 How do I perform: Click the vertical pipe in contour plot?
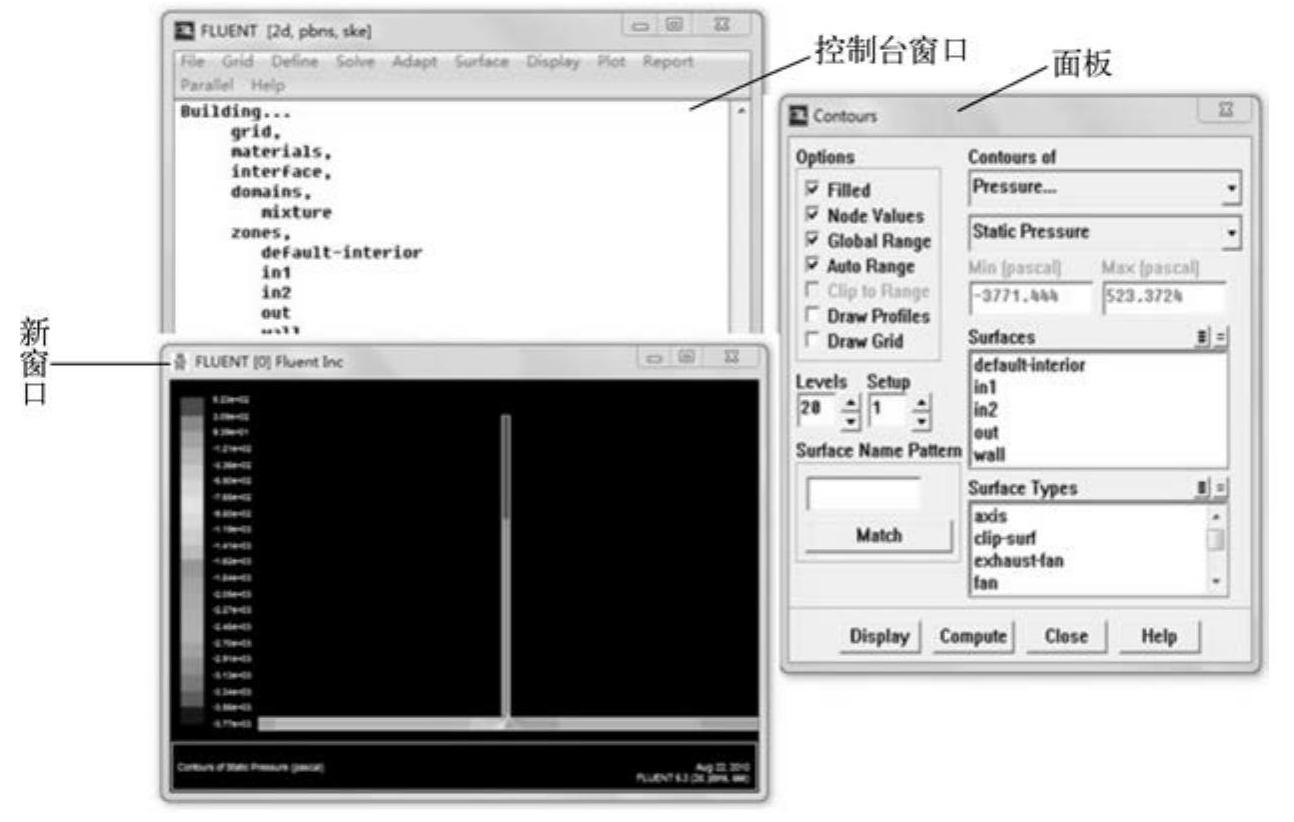tap(506, 565)
